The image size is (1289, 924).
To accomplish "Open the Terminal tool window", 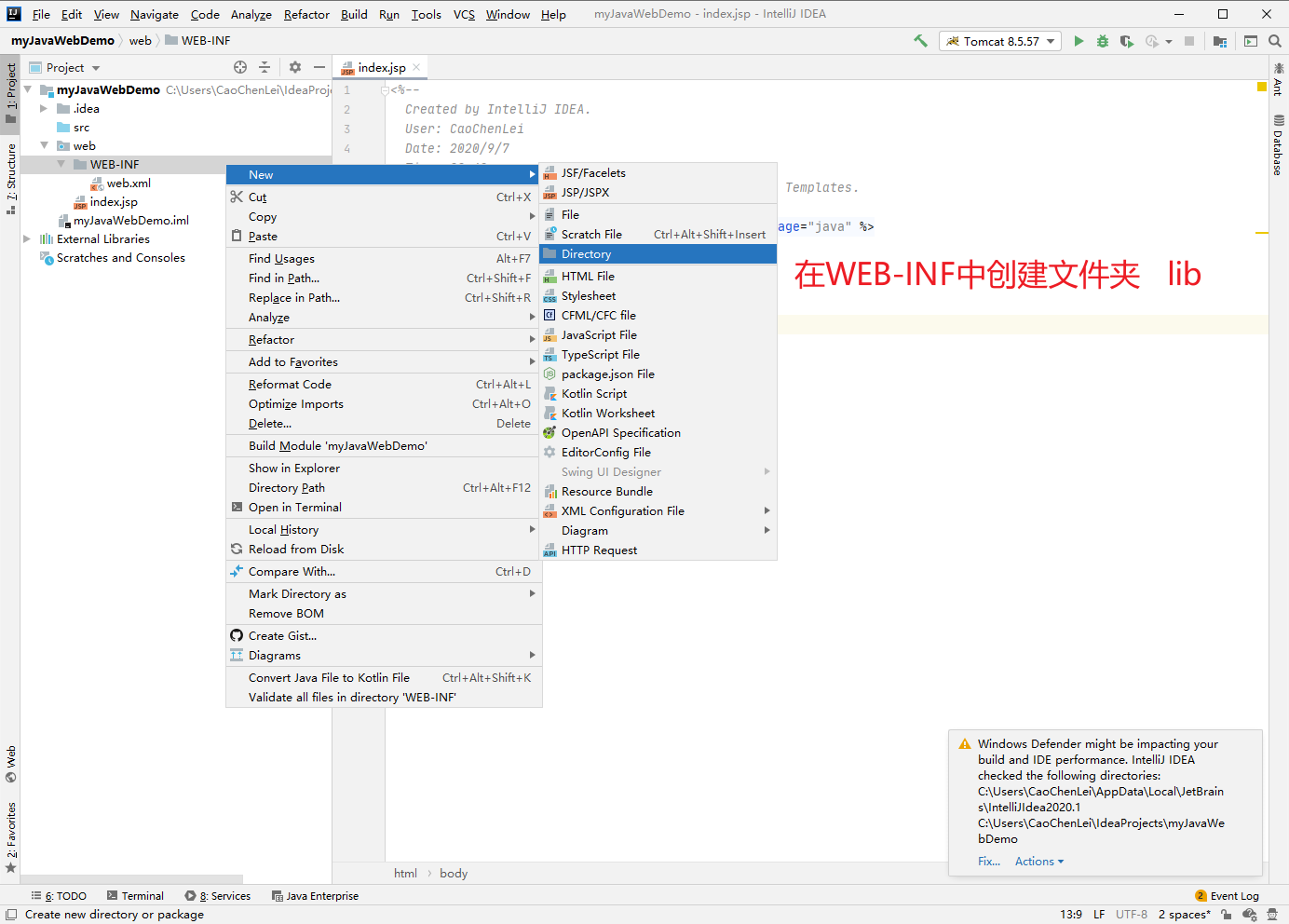I will (x=135, y=896).
